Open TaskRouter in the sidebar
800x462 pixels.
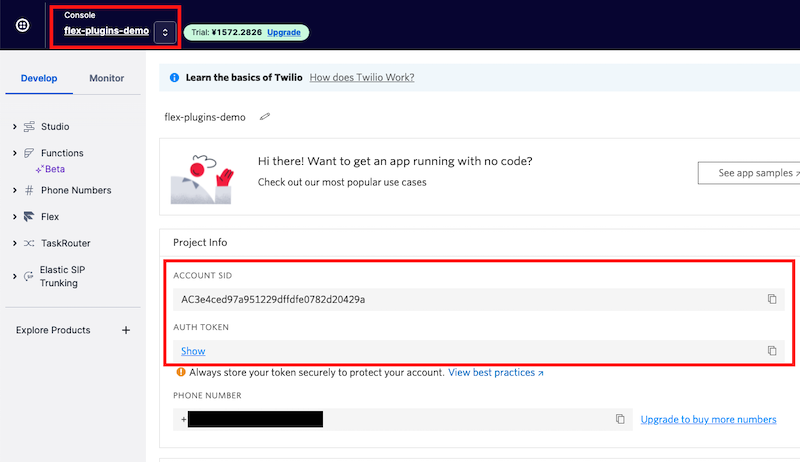(x=66, y=243)
